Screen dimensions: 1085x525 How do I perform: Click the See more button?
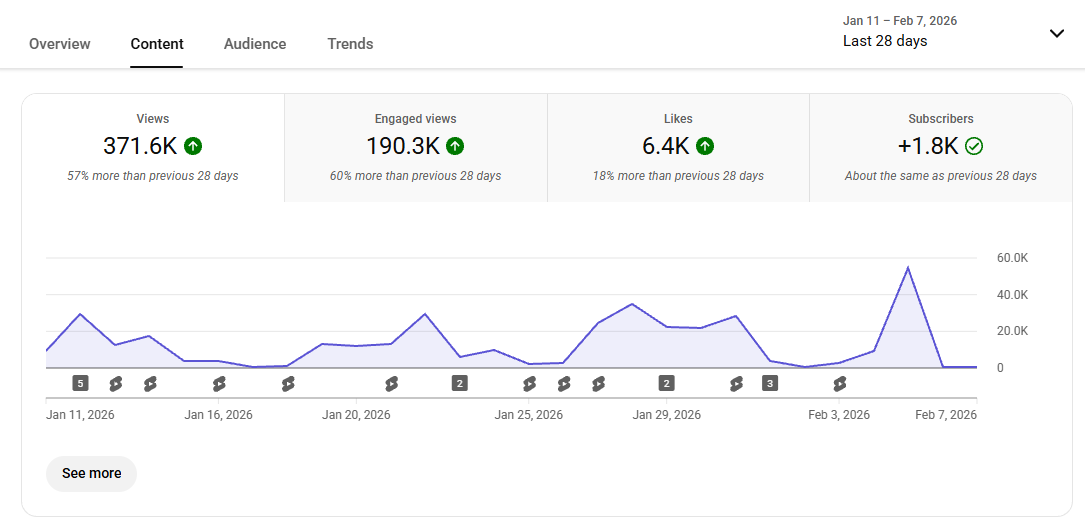pyautogui.click(x=91, y=473)
